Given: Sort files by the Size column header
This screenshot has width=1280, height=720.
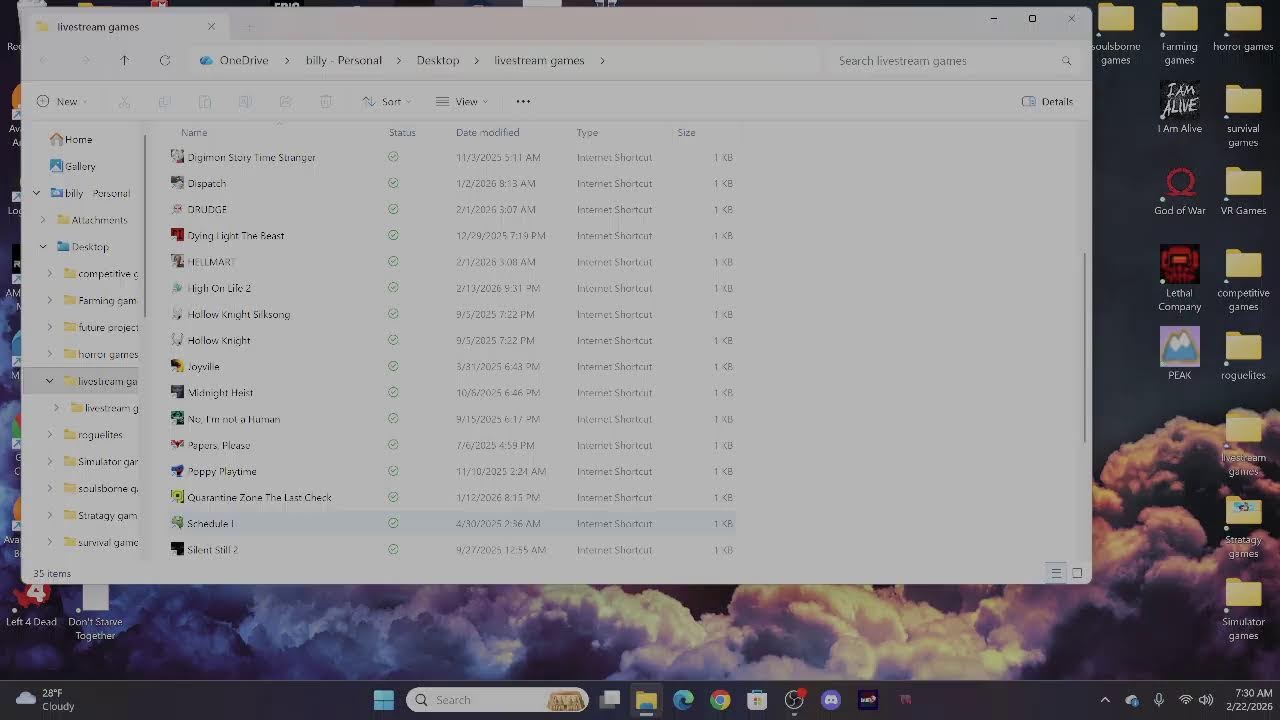Looking at the screenshot, I should [686, 132].
